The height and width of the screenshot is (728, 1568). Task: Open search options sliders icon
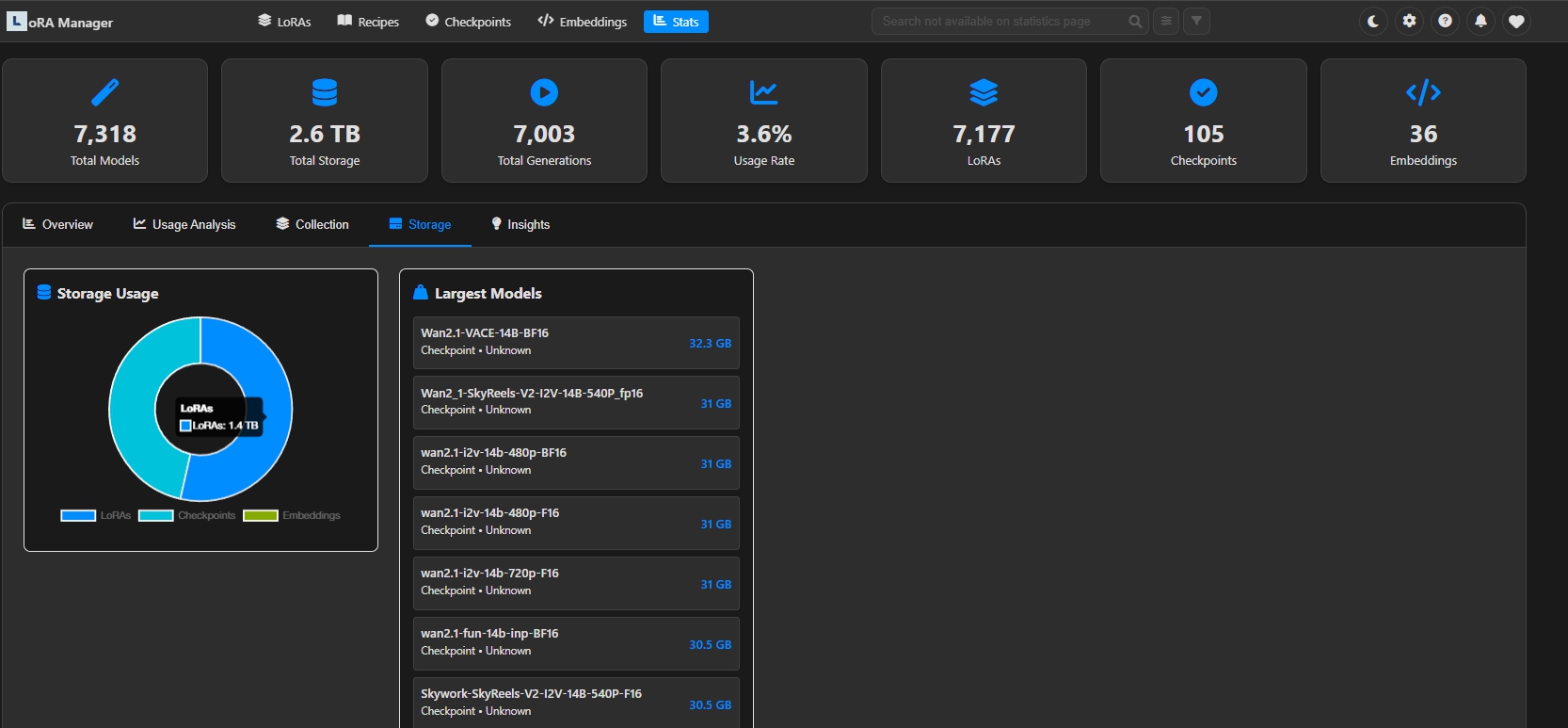click(x=1166, y=21)
